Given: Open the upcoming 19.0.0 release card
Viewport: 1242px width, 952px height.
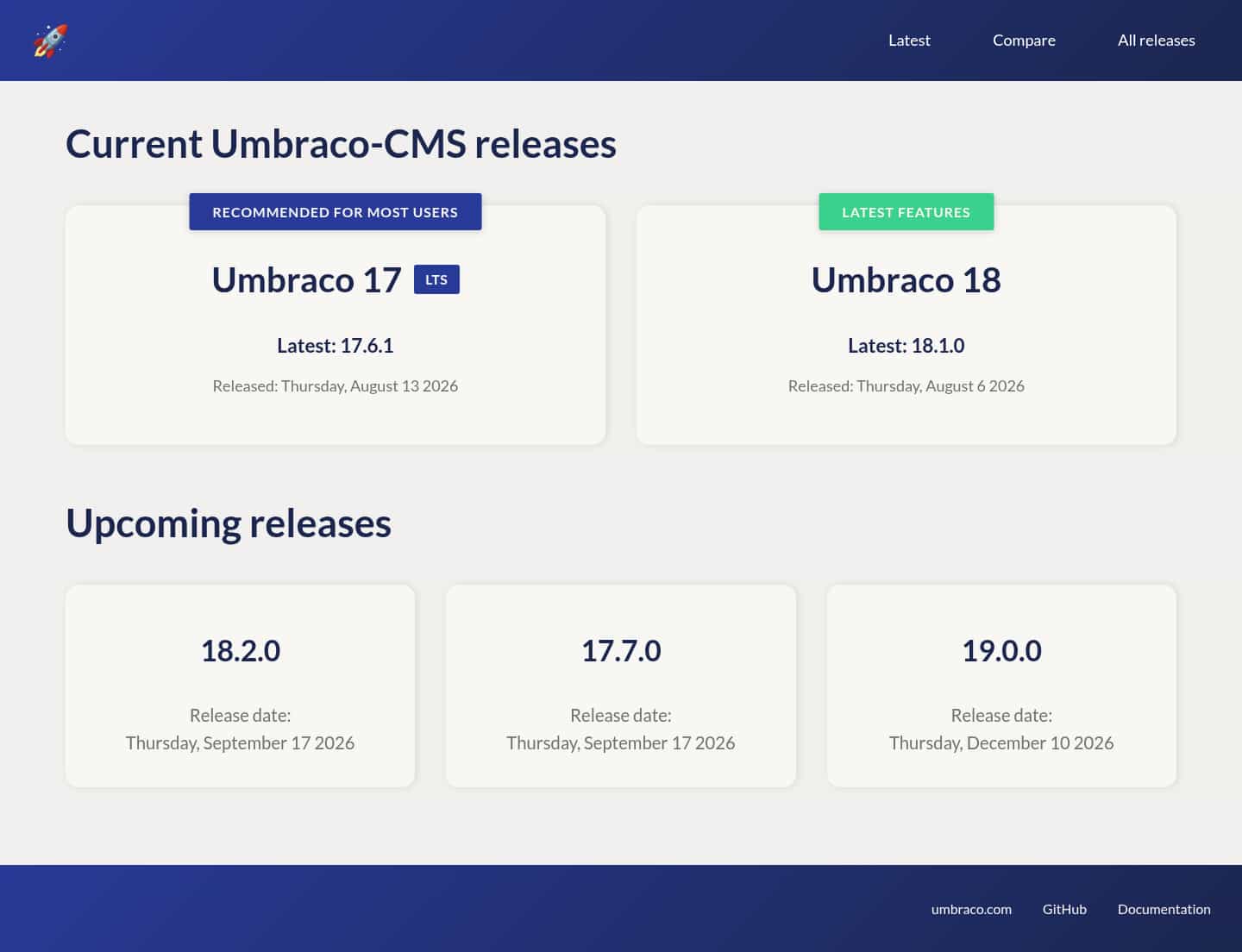Looking at the screenshot, I should point(1001,686).
